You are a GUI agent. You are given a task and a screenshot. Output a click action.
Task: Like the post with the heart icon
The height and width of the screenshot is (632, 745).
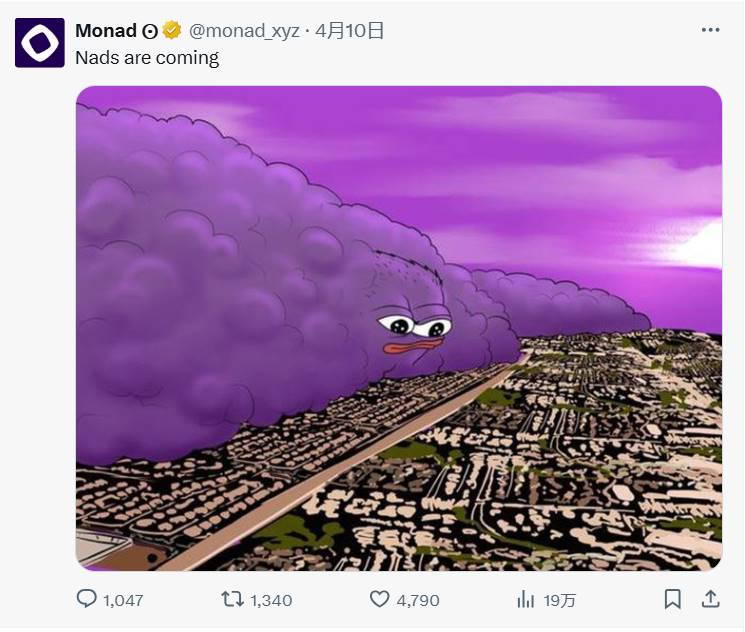379,599
